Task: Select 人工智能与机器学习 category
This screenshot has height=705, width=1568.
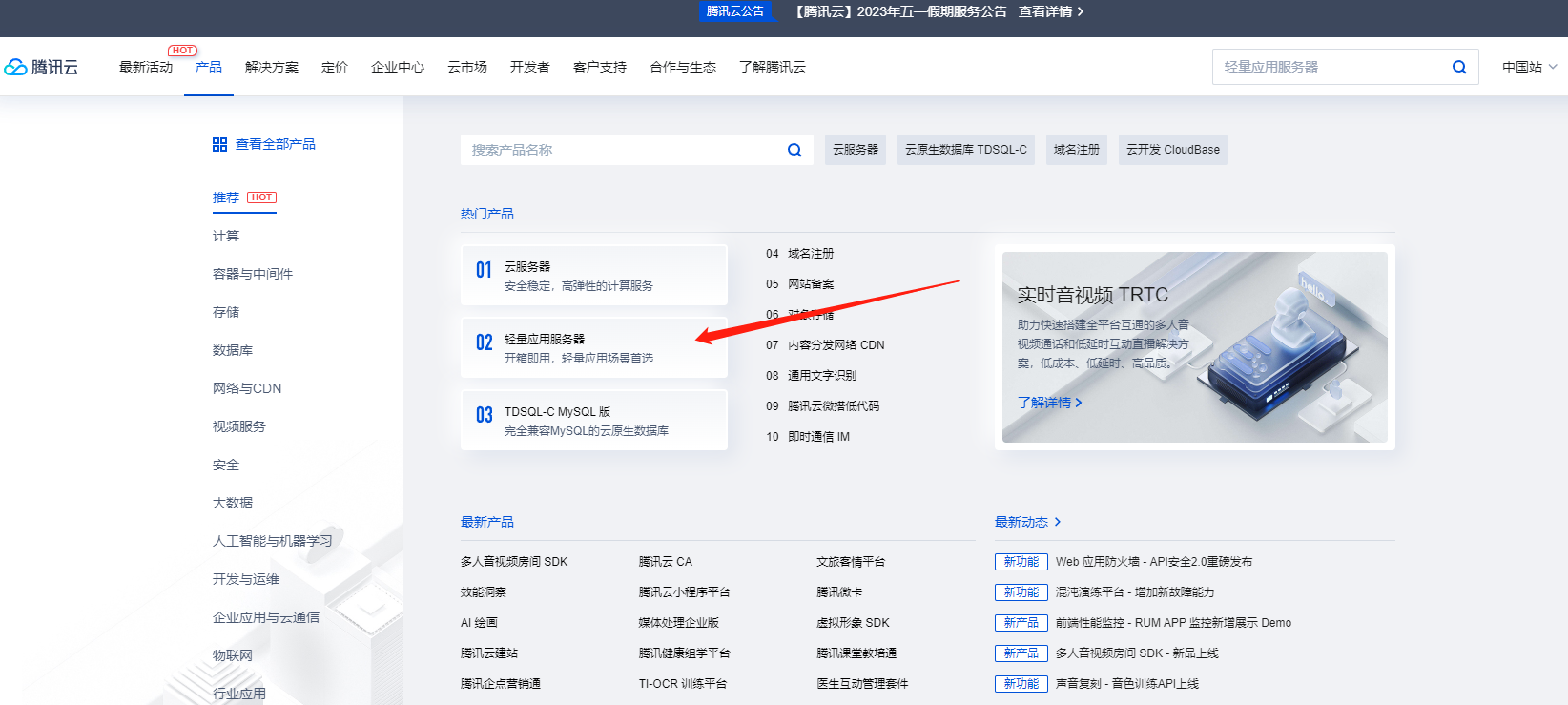Action: (273, 541)
